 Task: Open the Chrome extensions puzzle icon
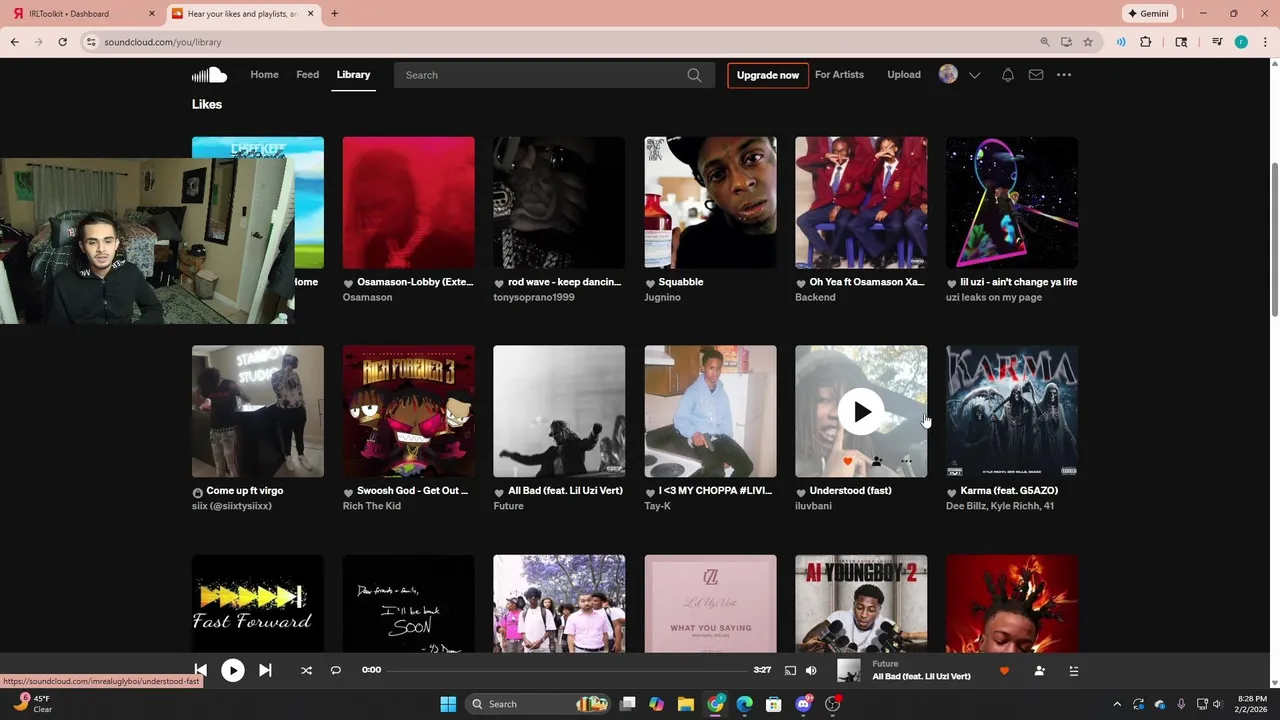(x=1146, y=42)
